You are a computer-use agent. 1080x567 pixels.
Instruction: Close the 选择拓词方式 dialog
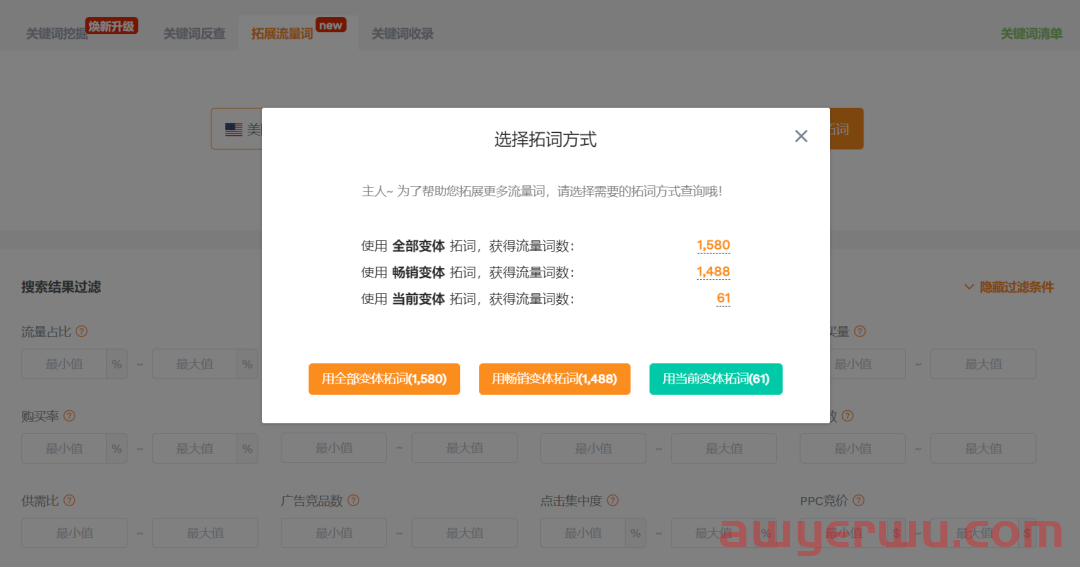801,136
